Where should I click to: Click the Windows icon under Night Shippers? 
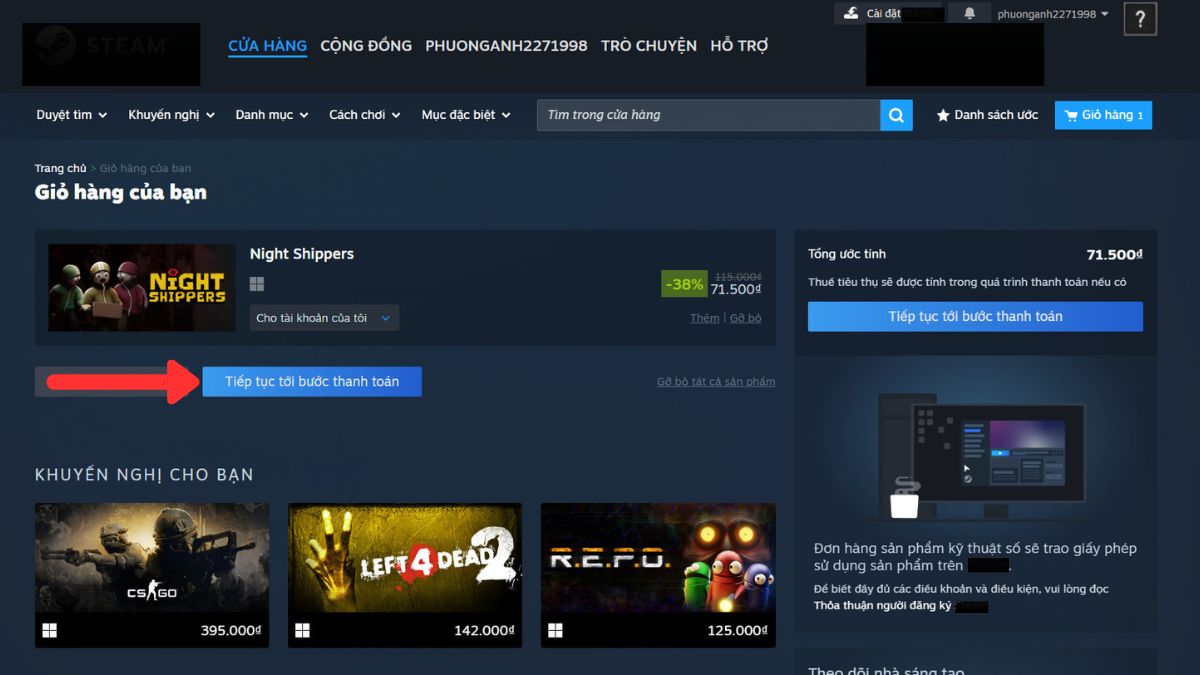click(257, 283)
